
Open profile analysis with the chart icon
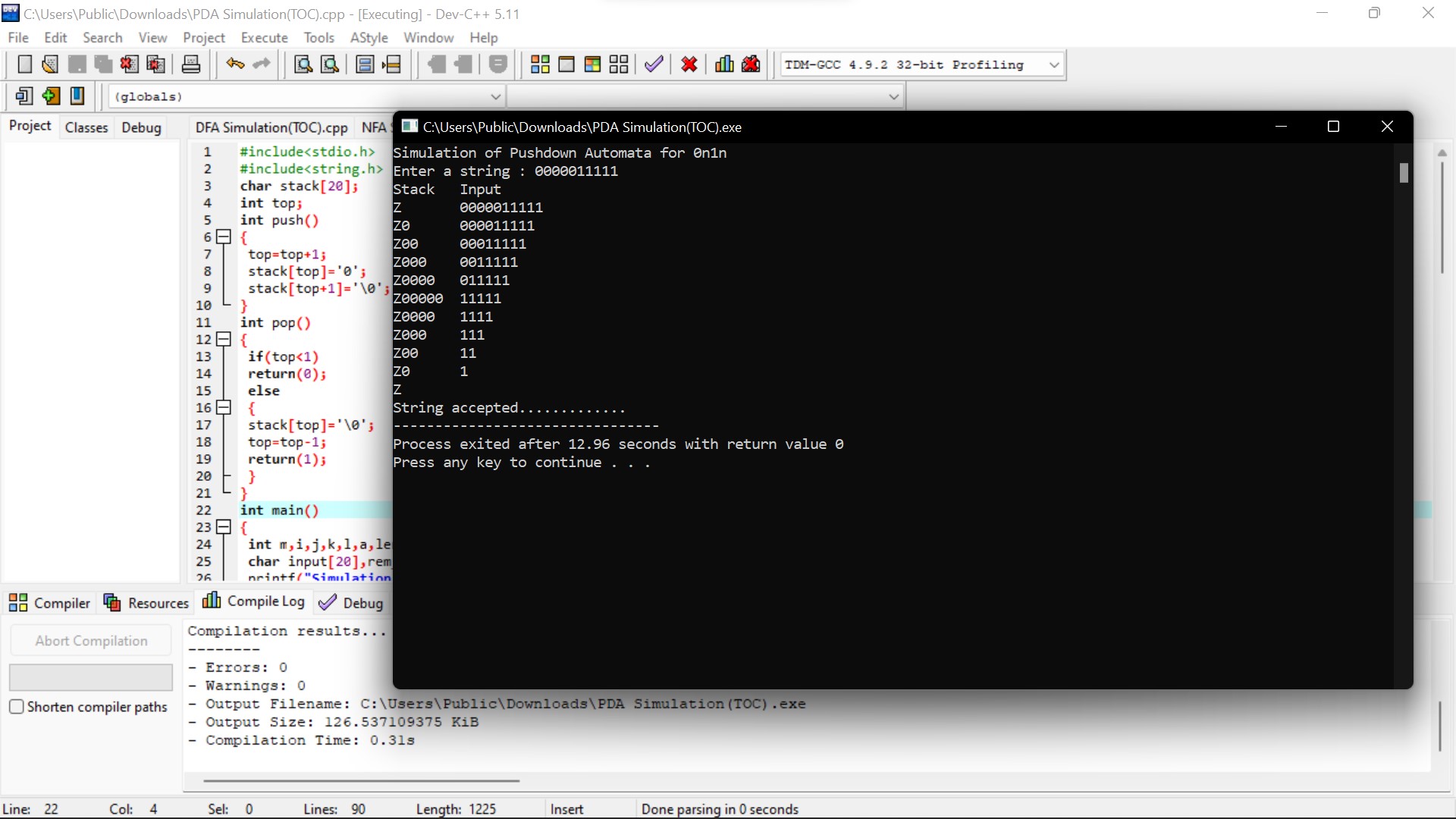pyautogui.click(x=724, y=64)
